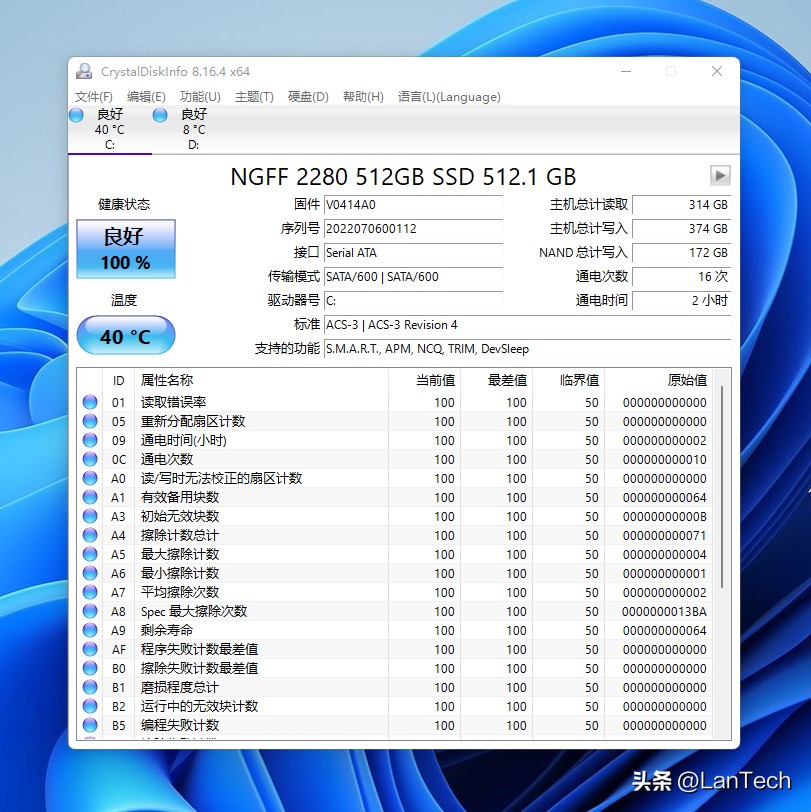Viewport: 811px width, 812px height.
Task: Click the 良好 100% health status button
Action: coord(125,248)
